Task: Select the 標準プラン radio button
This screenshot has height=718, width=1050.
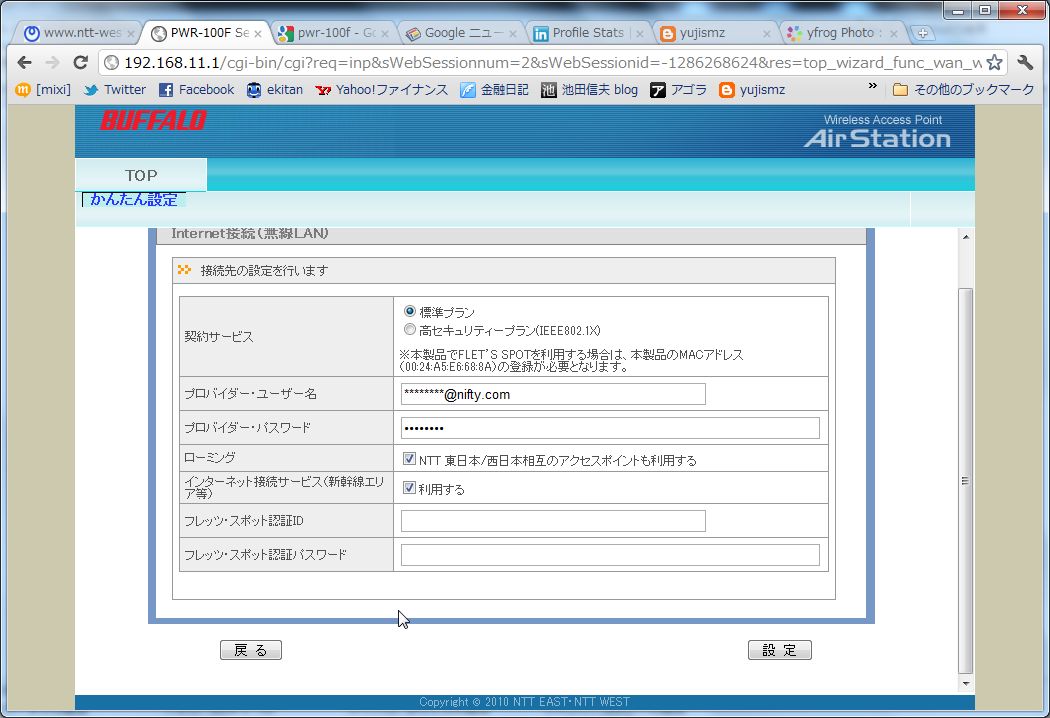Action: (x=410, y=311)
